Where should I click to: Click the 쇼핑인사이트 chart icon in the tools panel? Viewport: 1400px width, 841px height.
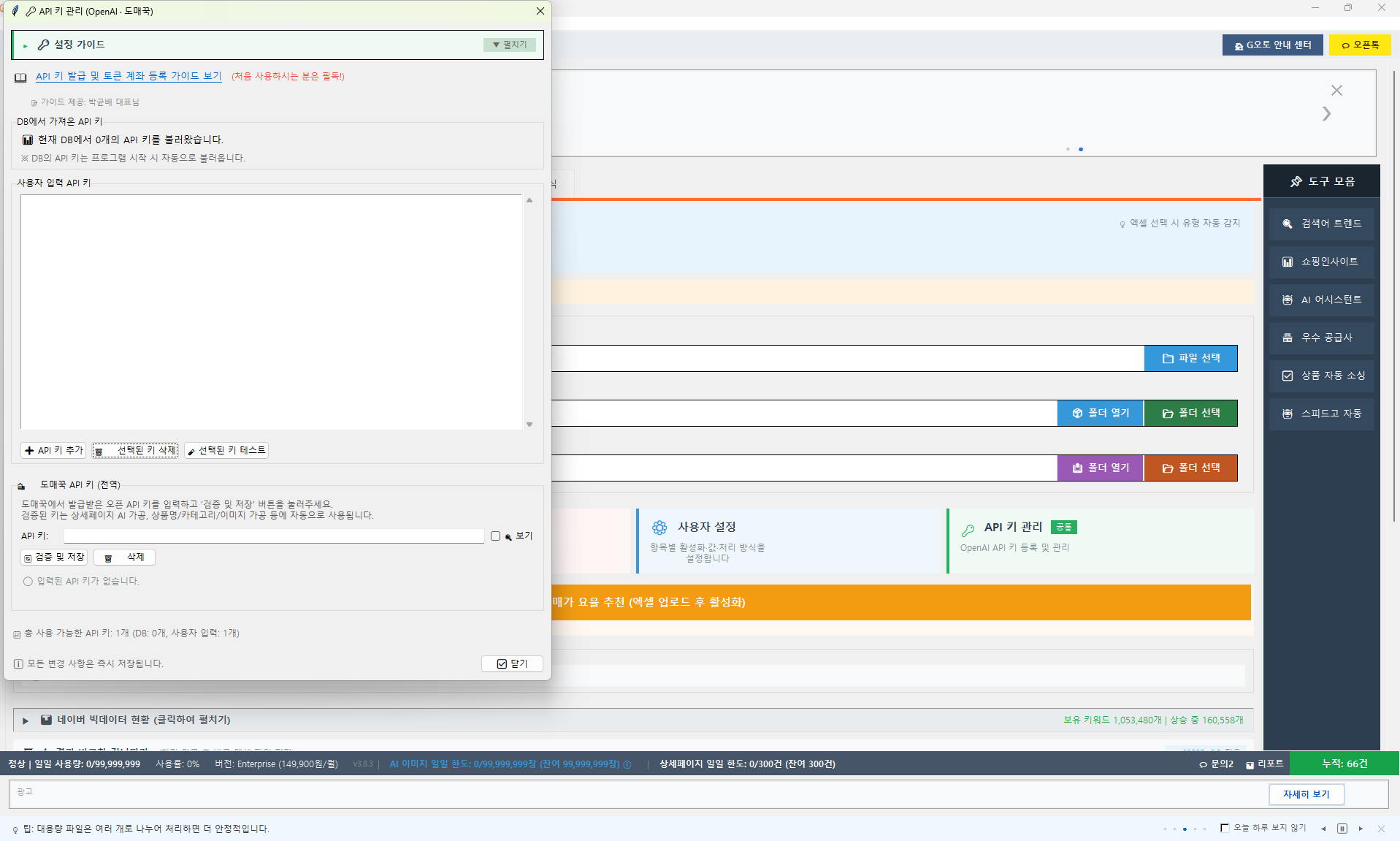coord(1288,262)
